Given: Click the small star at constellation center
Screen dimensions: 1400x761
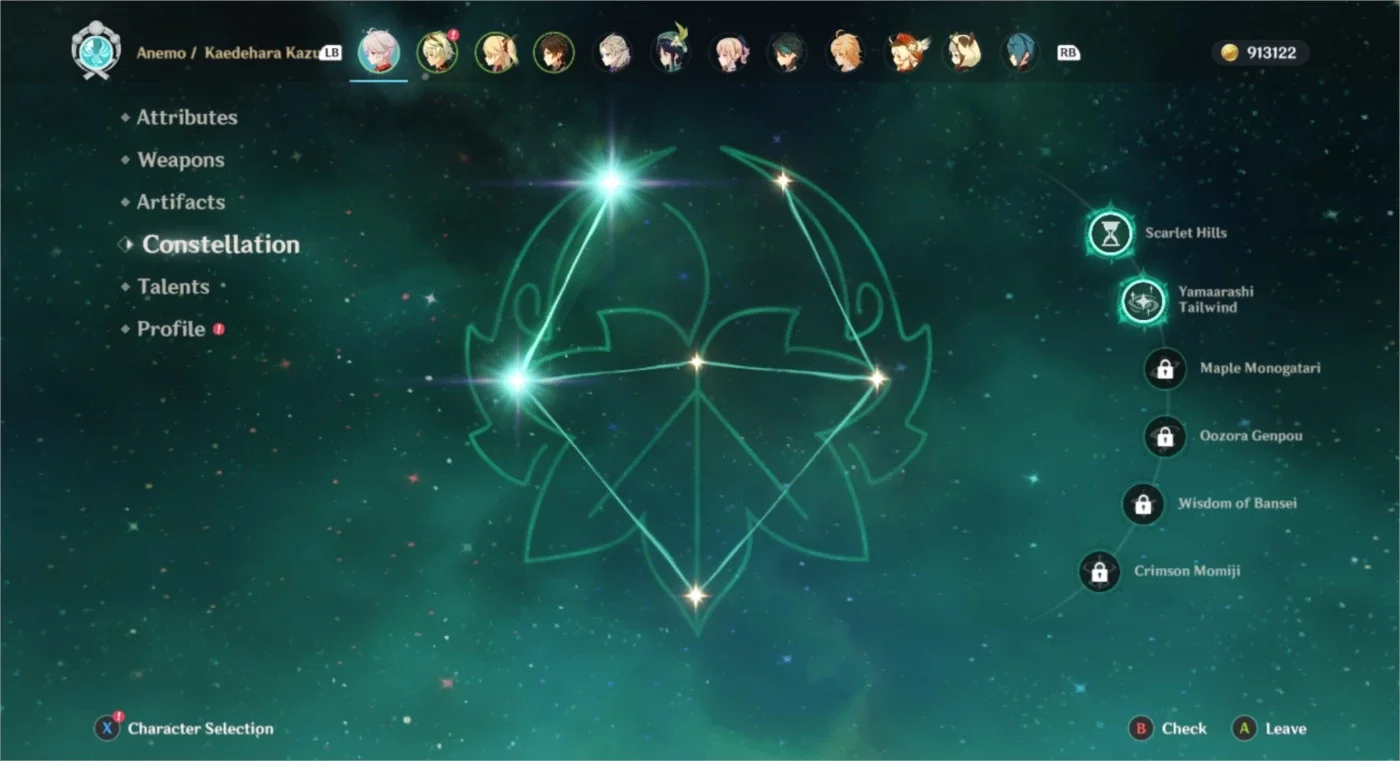Looking at the screenshot, I should click(696, 362).
